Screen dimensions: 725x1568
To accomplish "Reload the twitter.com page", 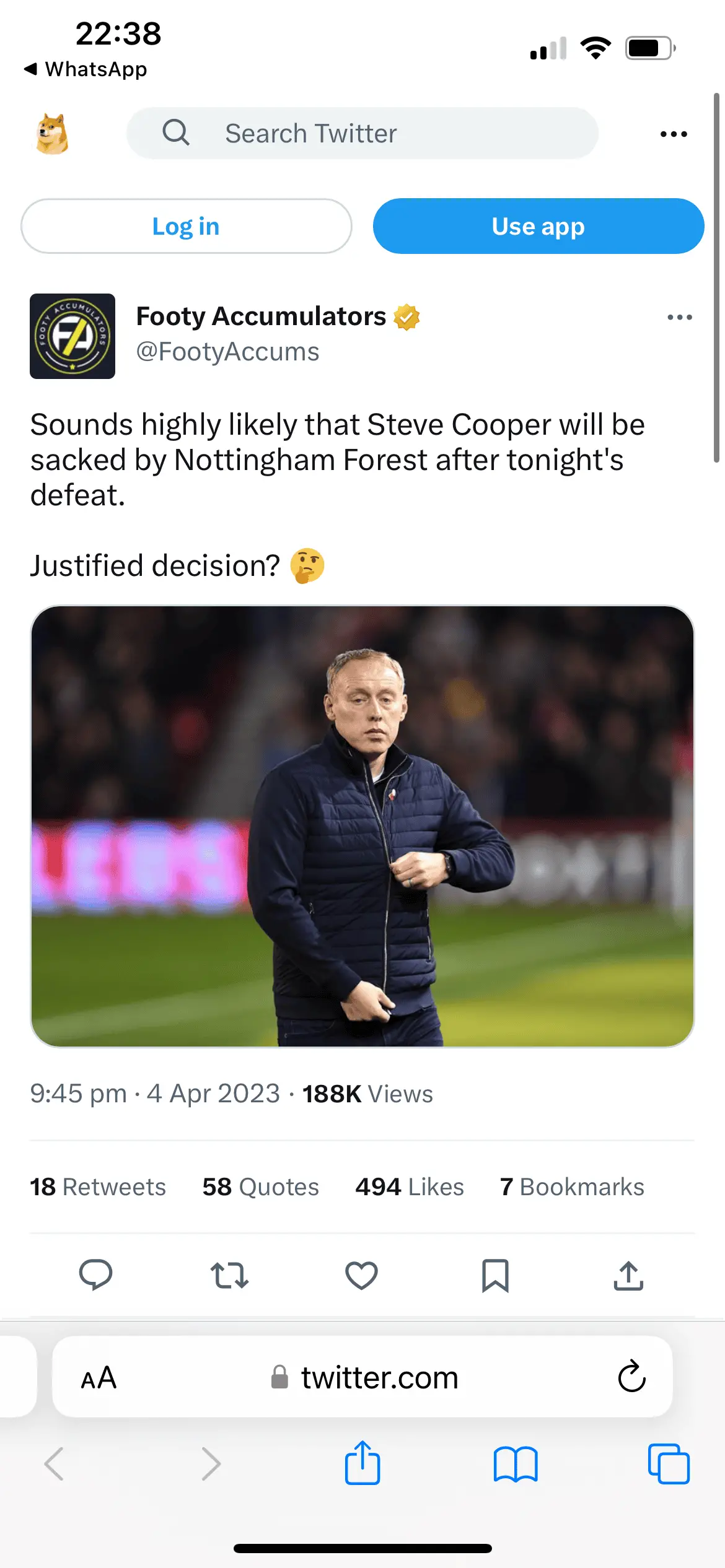I will tap(631, 1377).
